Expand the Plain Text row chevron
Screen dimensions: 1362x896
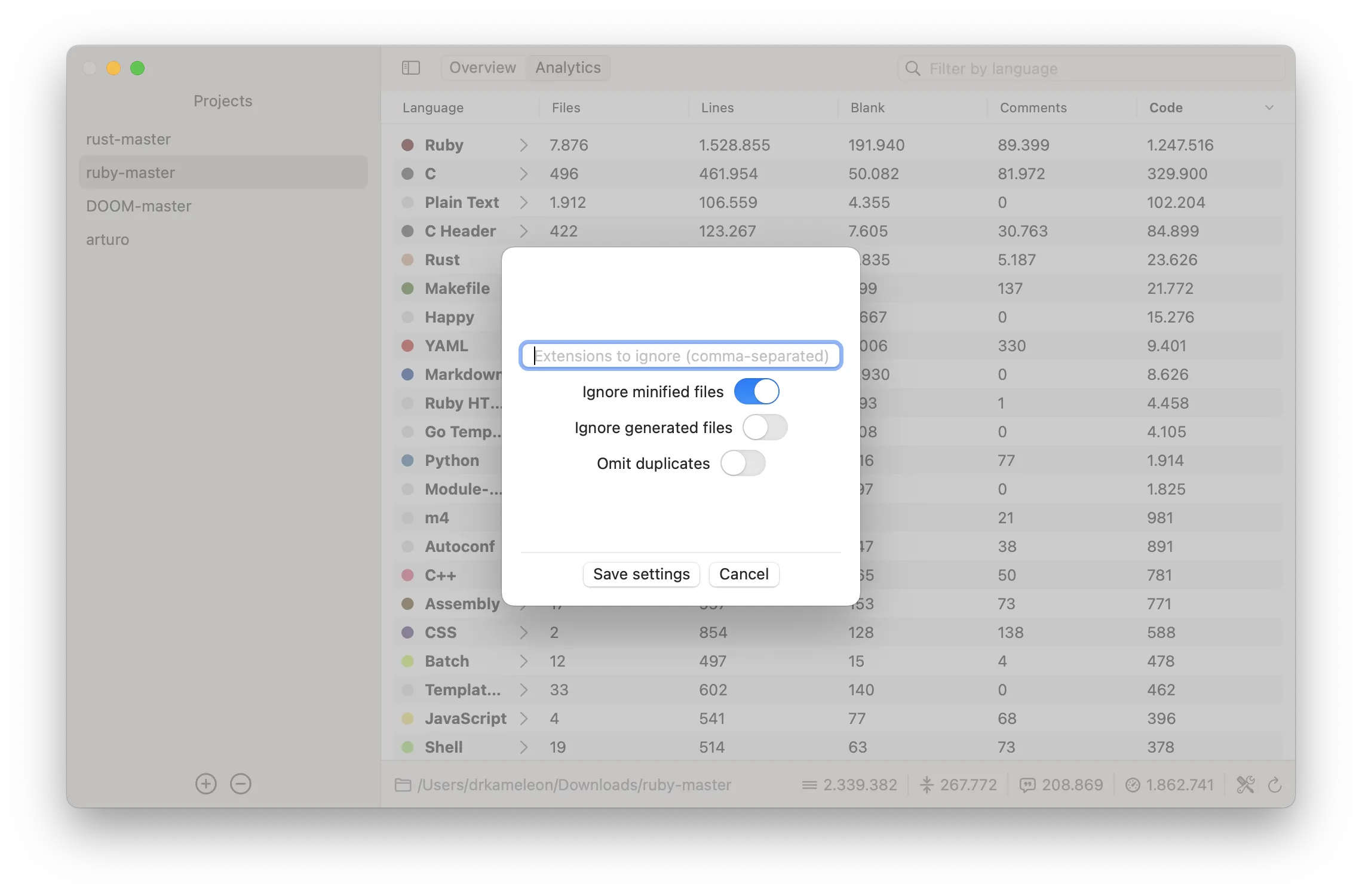(x=524, y=202)
